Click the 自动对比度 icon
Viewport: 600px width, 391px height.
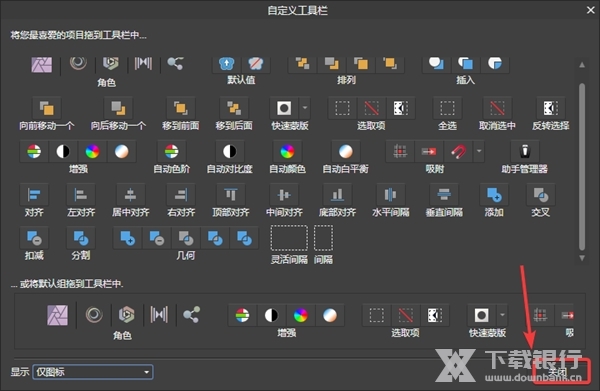229,152
